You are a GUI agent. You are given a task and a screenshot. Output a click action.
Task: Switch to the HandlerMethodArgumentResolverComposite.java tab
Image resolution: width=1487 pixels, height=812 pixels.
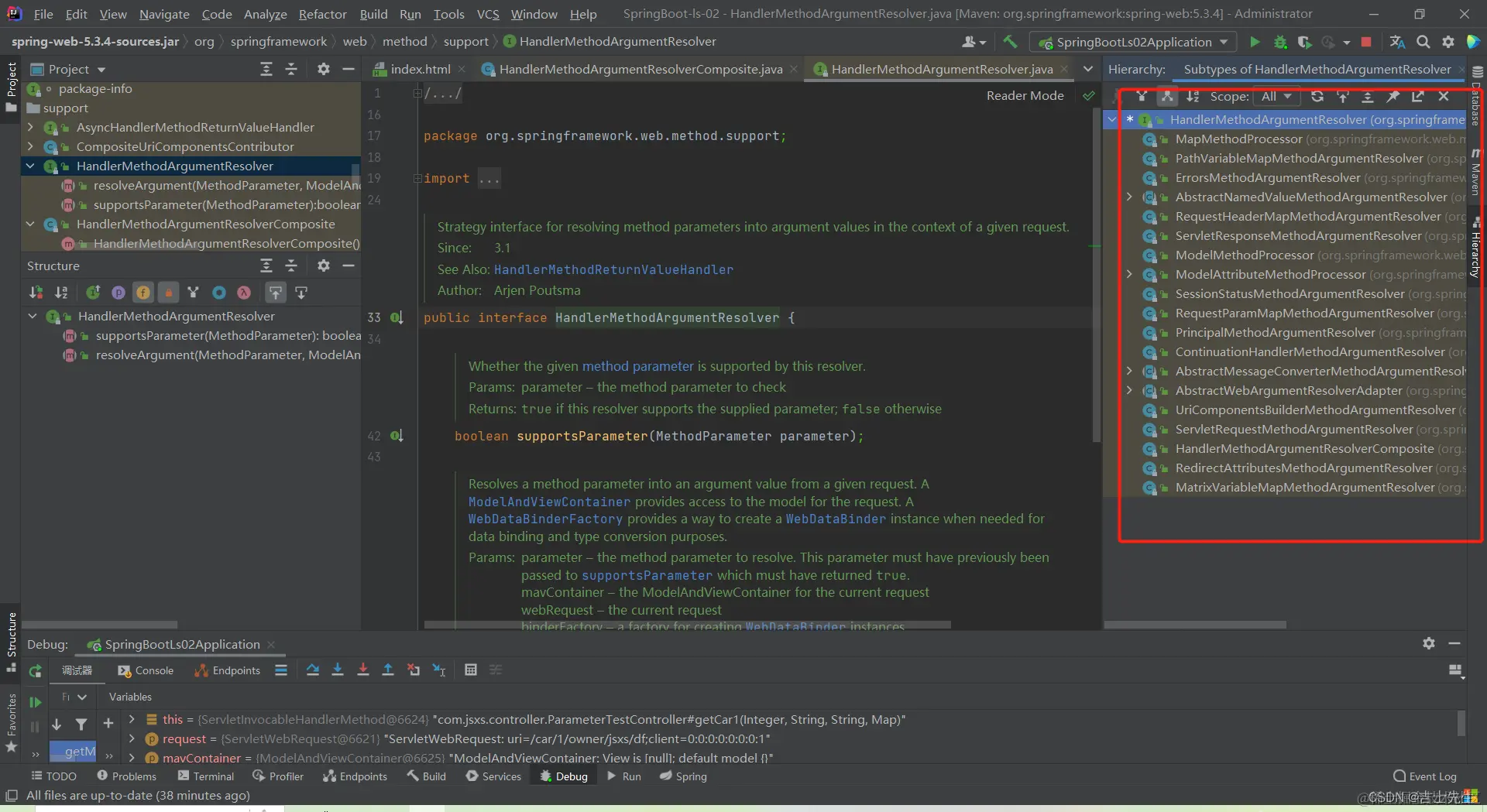640,69
